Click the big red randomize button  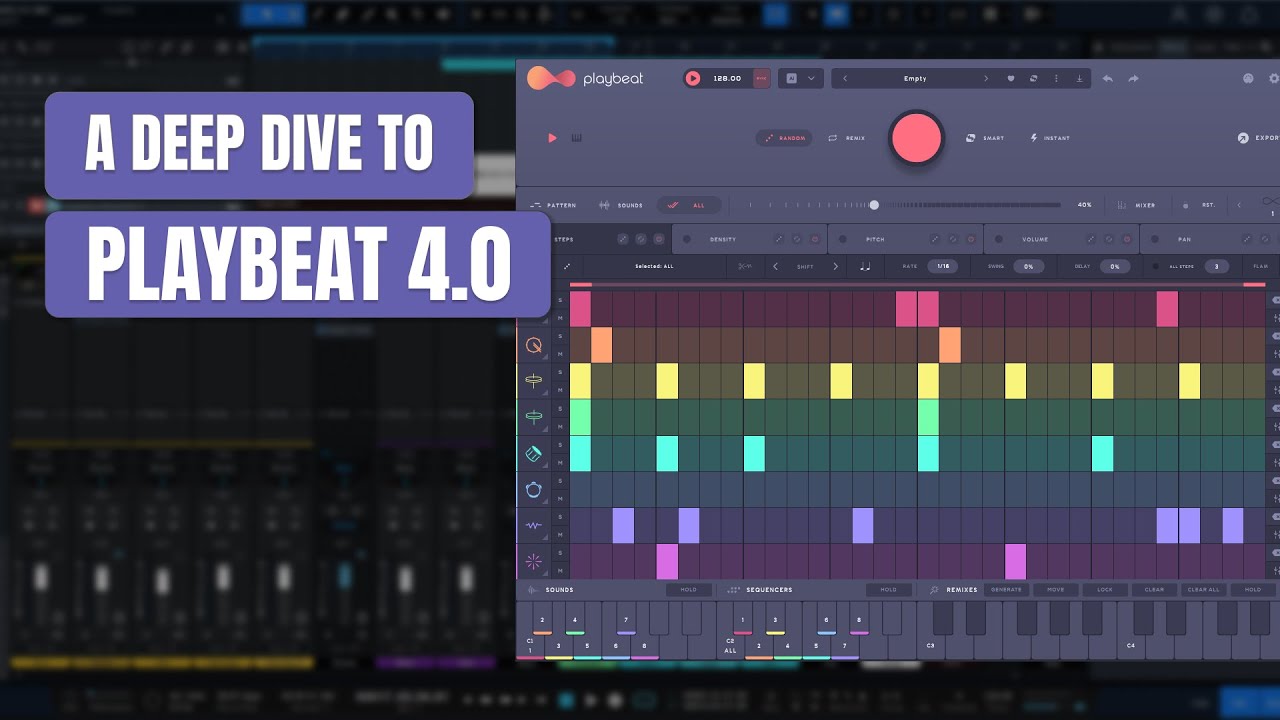click(916, 138)
